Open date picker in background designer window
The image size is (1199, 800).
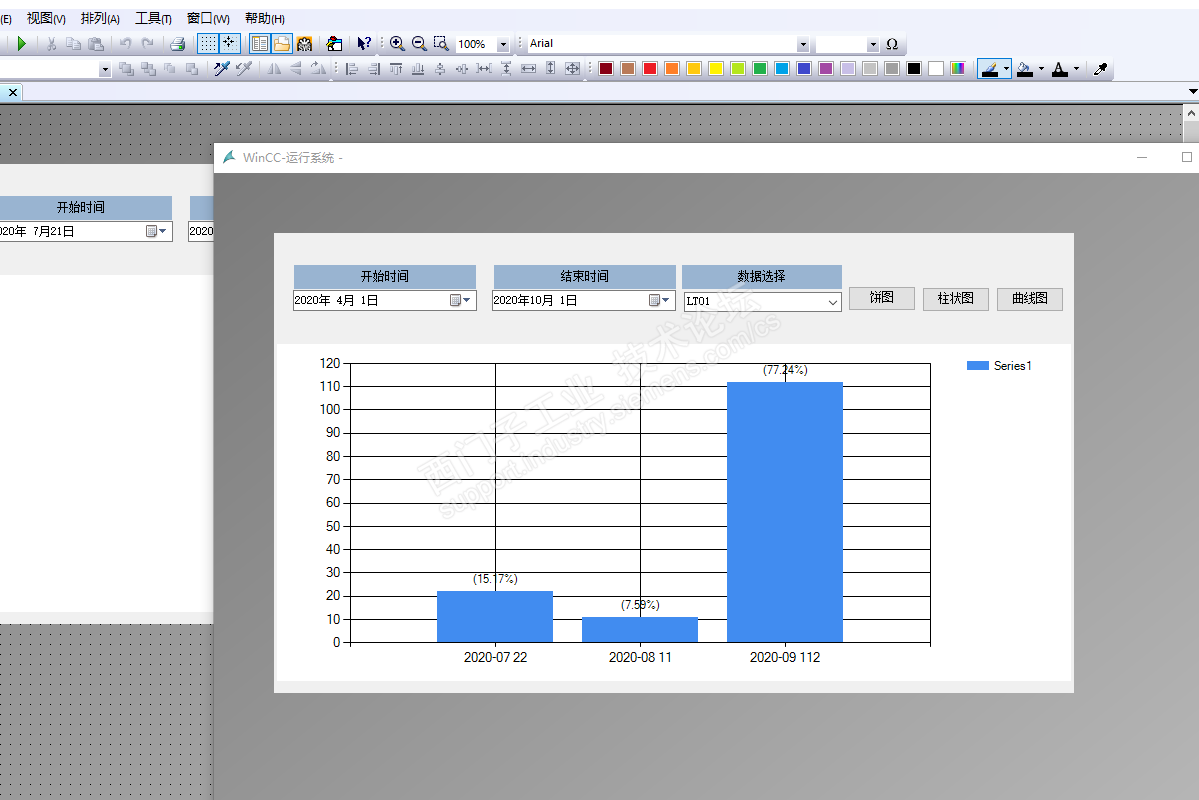tap(157, 231)
